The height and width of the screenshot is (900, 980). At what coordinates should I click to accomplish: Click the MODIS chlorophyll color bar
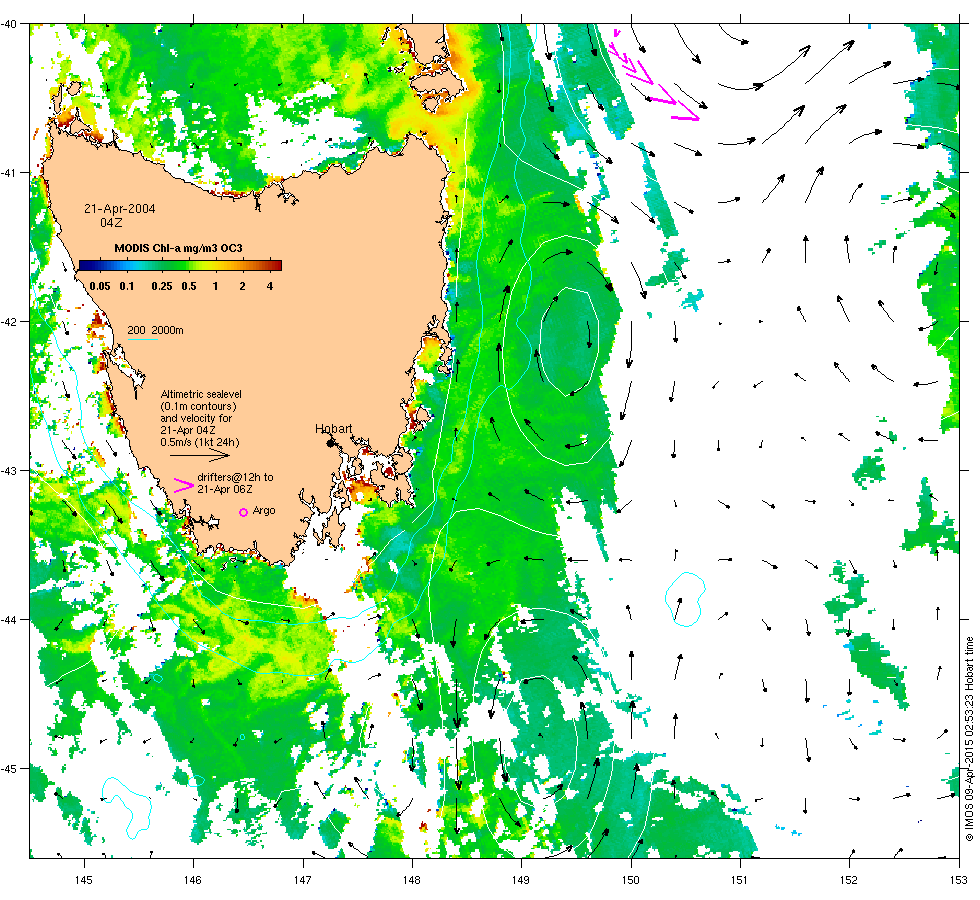[x=181, y=266]
